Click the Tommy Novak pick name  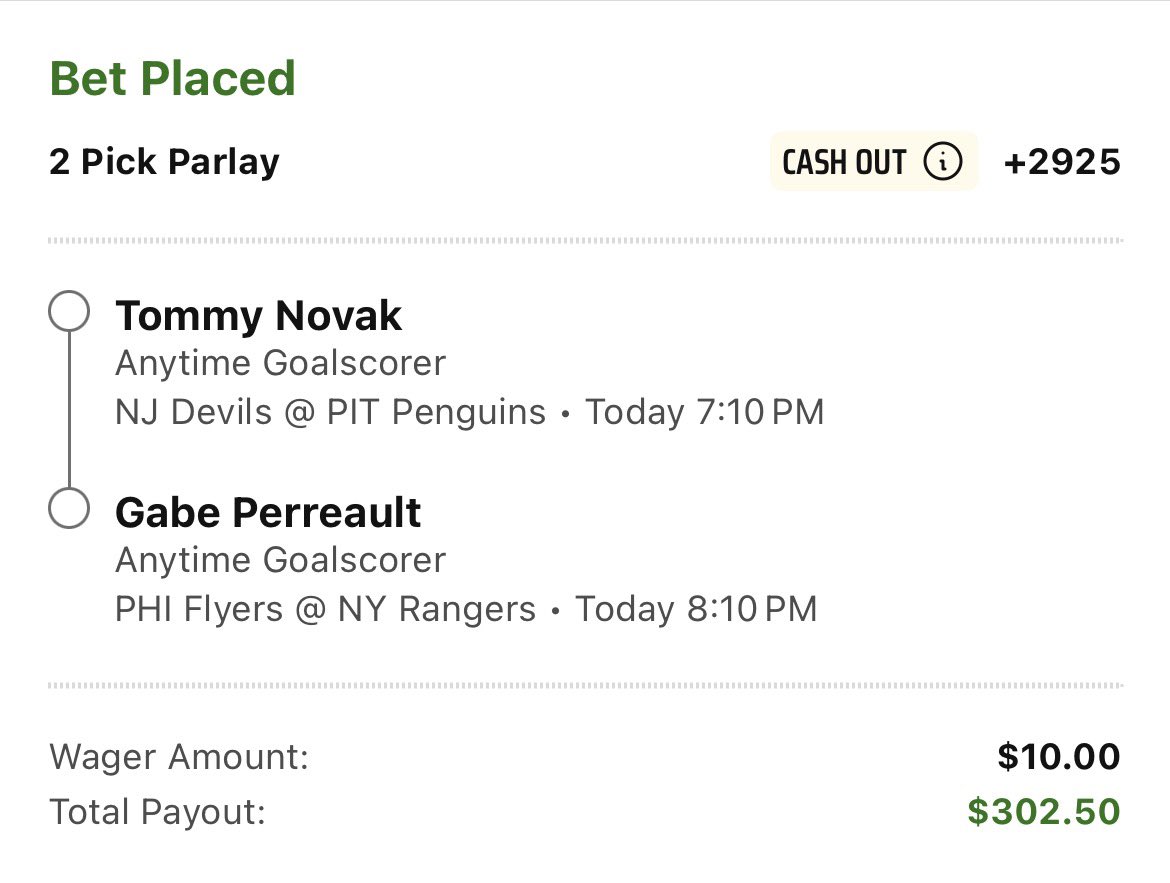(258, 316)
